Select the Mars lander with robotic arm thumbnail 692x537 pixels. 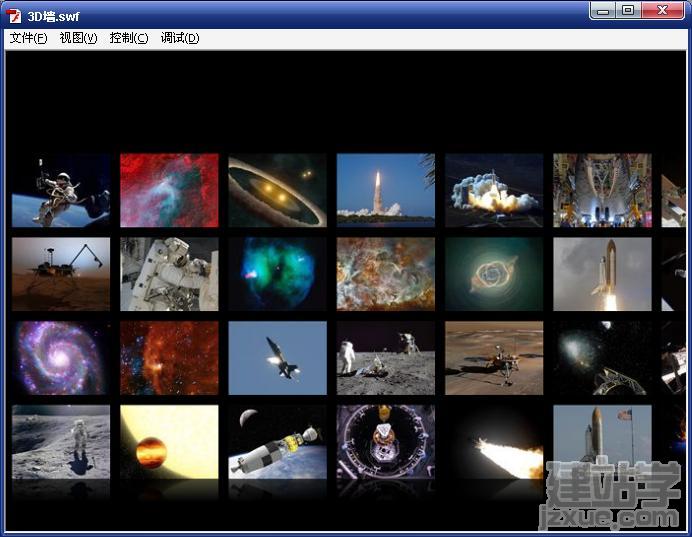pos(61,274)
